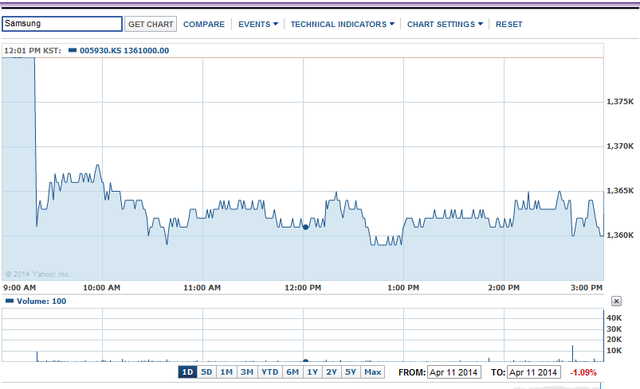Close the Volume panel with X
Image resolution: width=640 pixels, height=389 pixels.
(616, 301)
